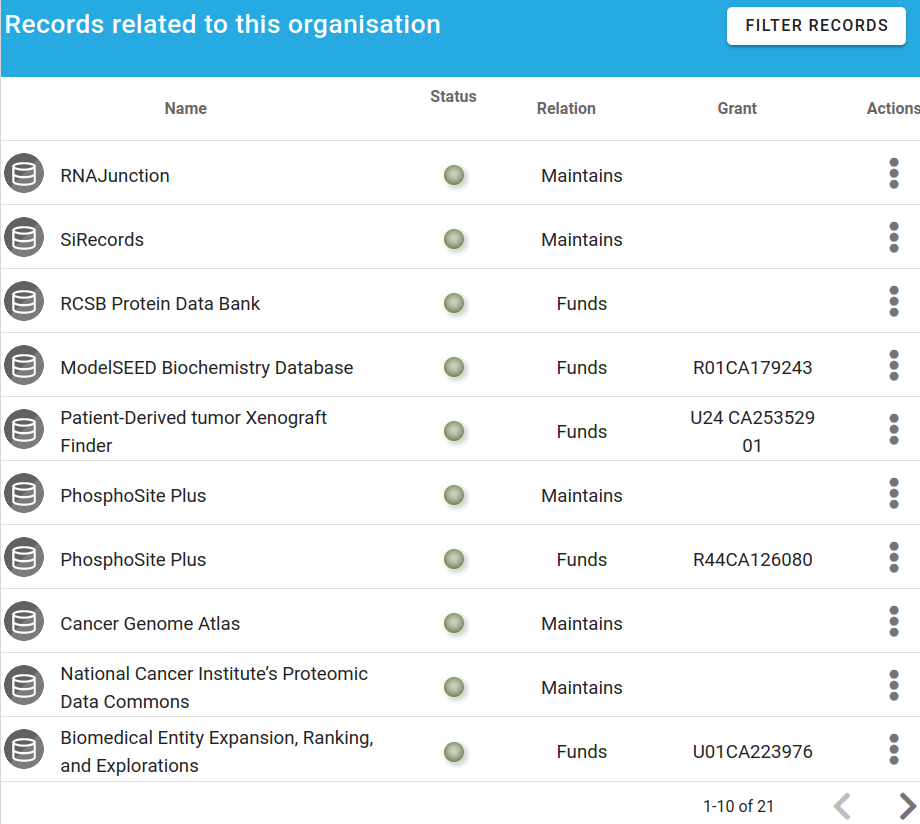Click grant number U24 CA253529 01
The width and height of the screenshot is (920, 824).
click(x=752, y=431)
